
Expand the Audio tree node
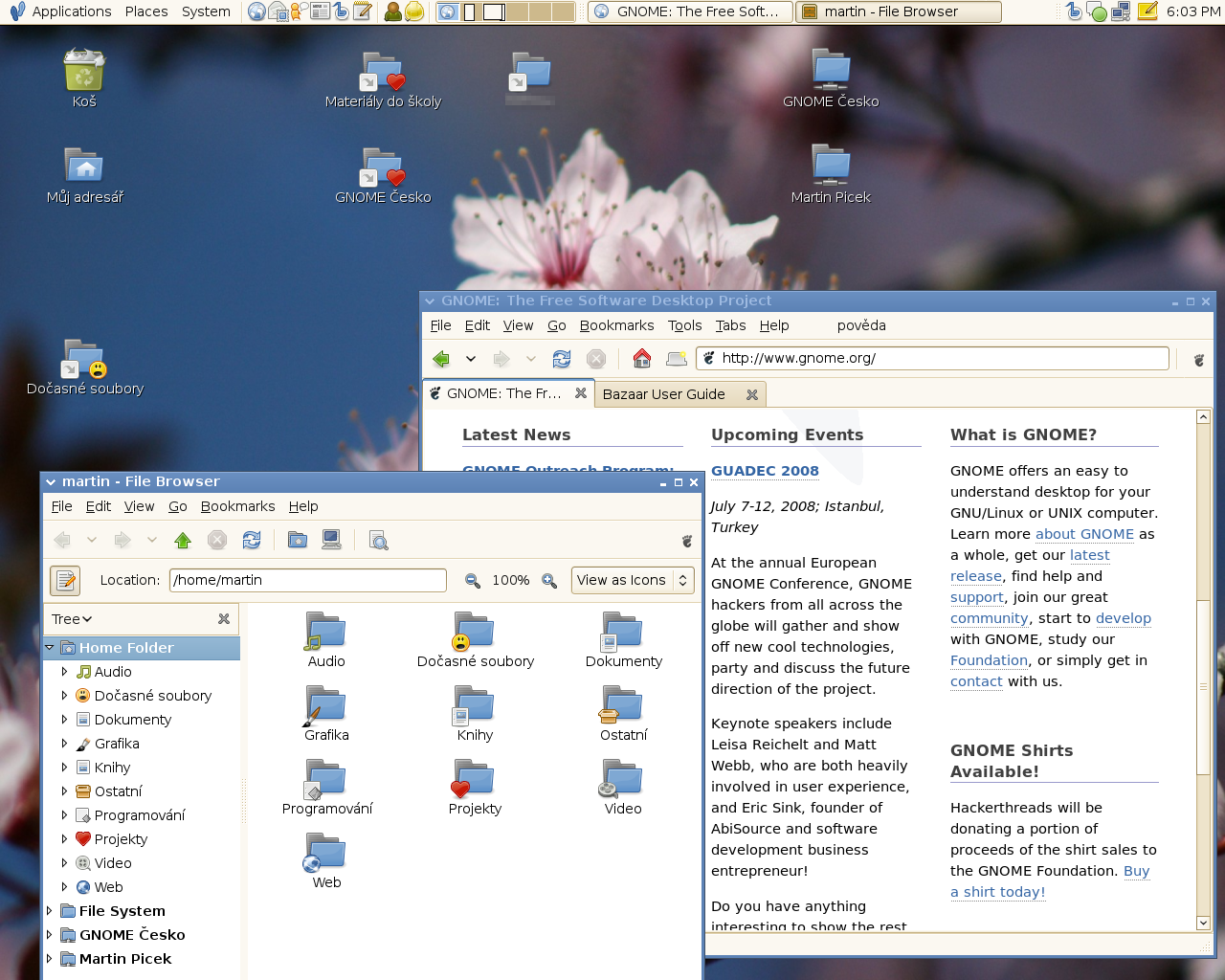tap(64, 672)
